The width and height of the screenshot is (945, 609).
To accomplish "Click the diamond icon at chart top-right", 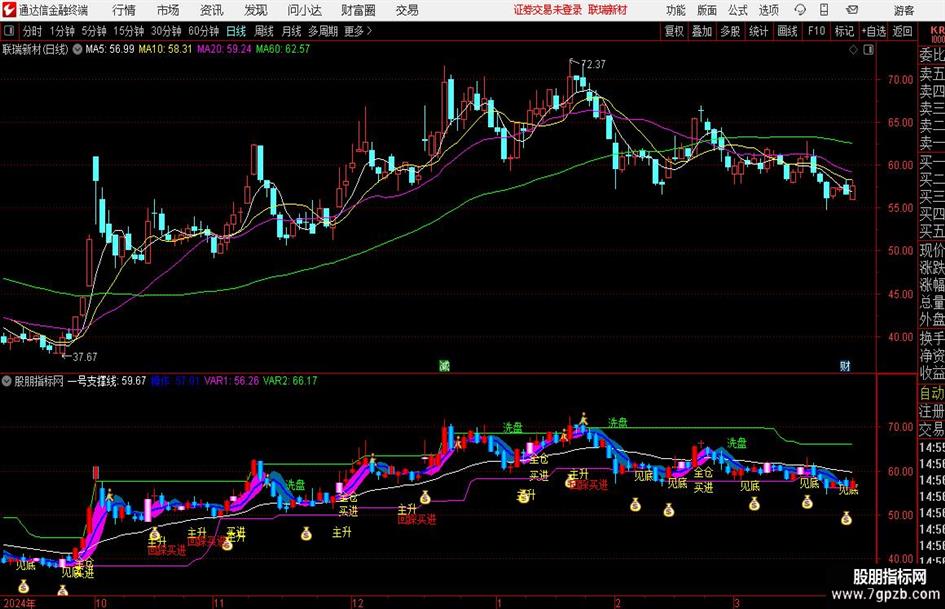I will click(853, 50).
